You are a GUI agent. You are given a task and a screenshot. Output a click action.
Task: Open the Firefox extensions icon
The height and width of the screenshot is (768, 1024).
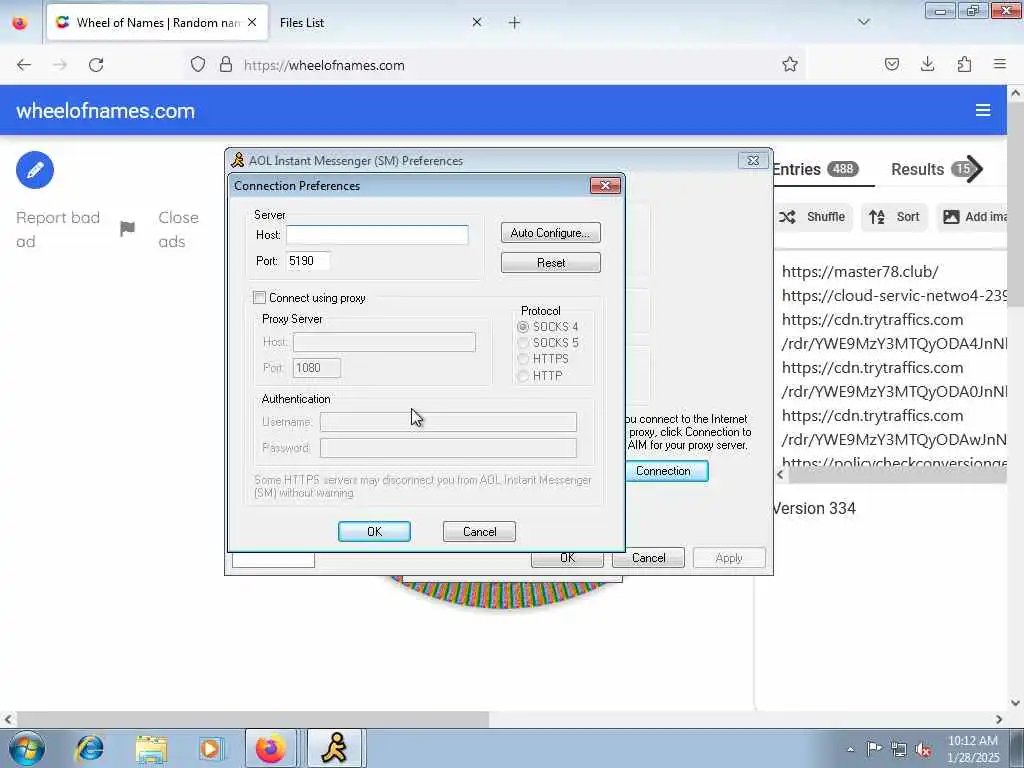click(x=964, y=64)
